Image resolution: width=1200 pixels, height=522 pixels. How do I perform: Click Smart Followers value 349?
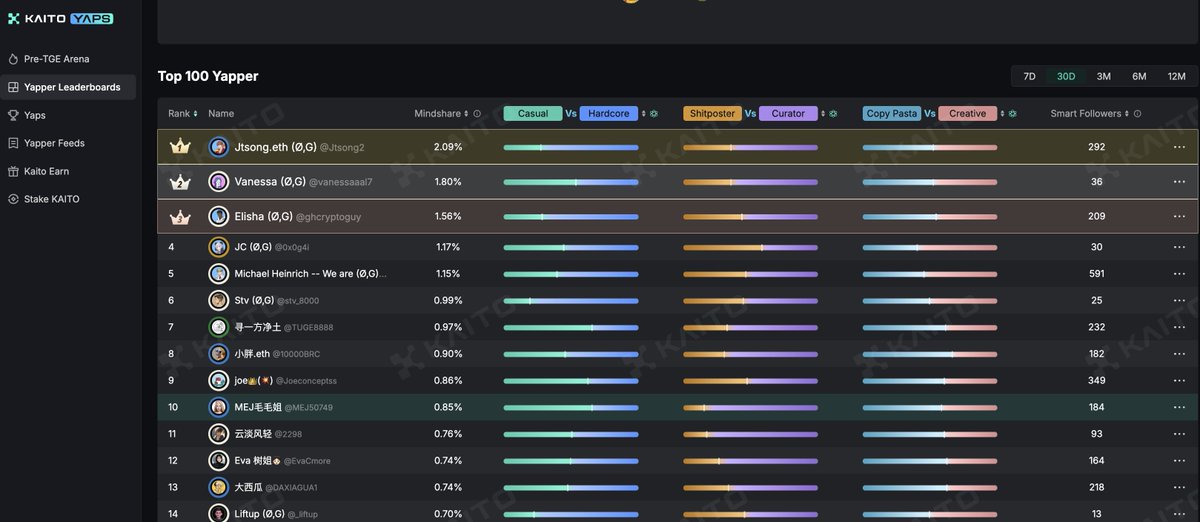click(x=1096, y=380)
